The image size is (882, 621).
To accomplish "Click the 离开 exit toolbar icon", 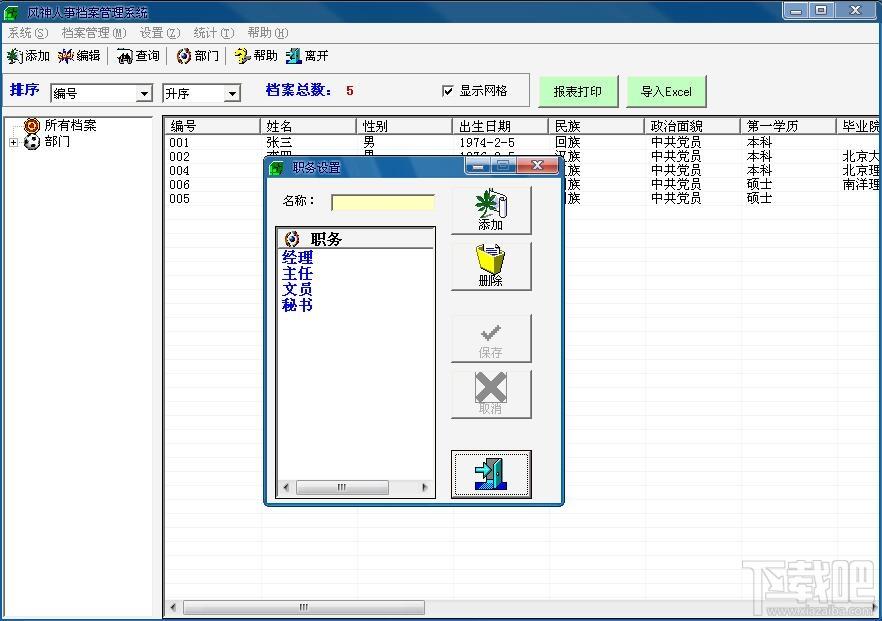I will pos(307,56).
